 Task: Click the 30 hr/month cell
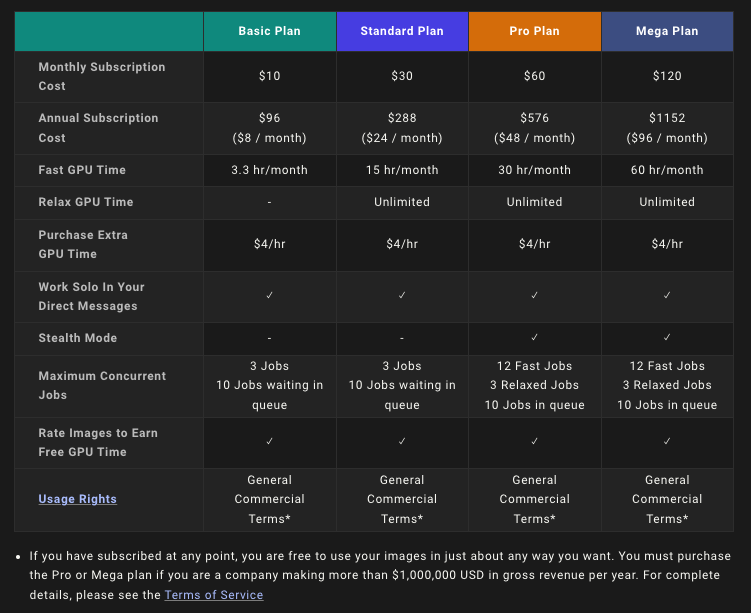coord(535,170)
